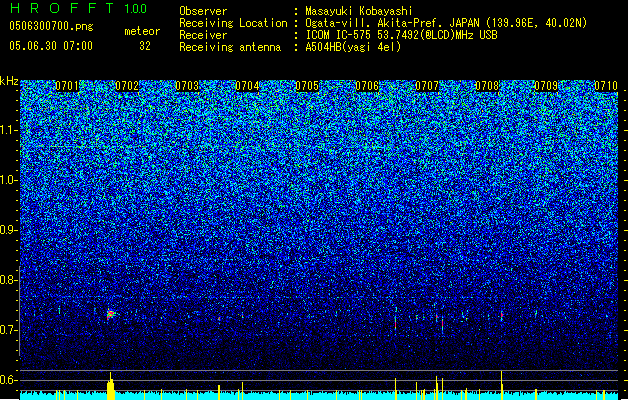629x400 pixels.
Task: Click the Observer name Masayuki Kobayashi
Action: [359, 11]
